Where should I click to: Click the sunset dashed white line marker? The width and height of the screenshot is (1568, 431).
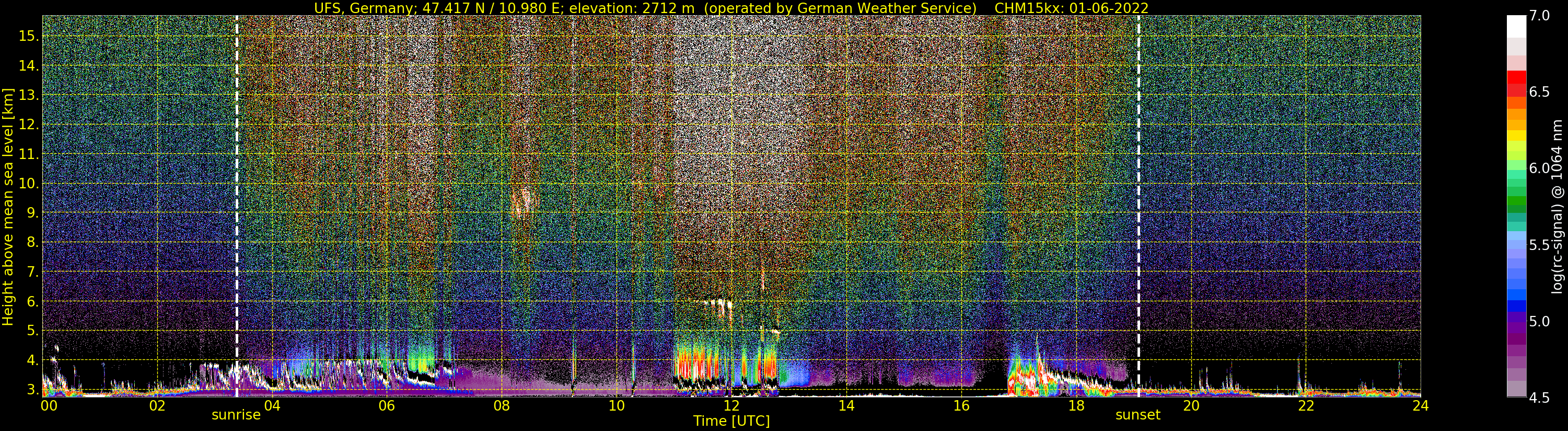coord(1139,206)
